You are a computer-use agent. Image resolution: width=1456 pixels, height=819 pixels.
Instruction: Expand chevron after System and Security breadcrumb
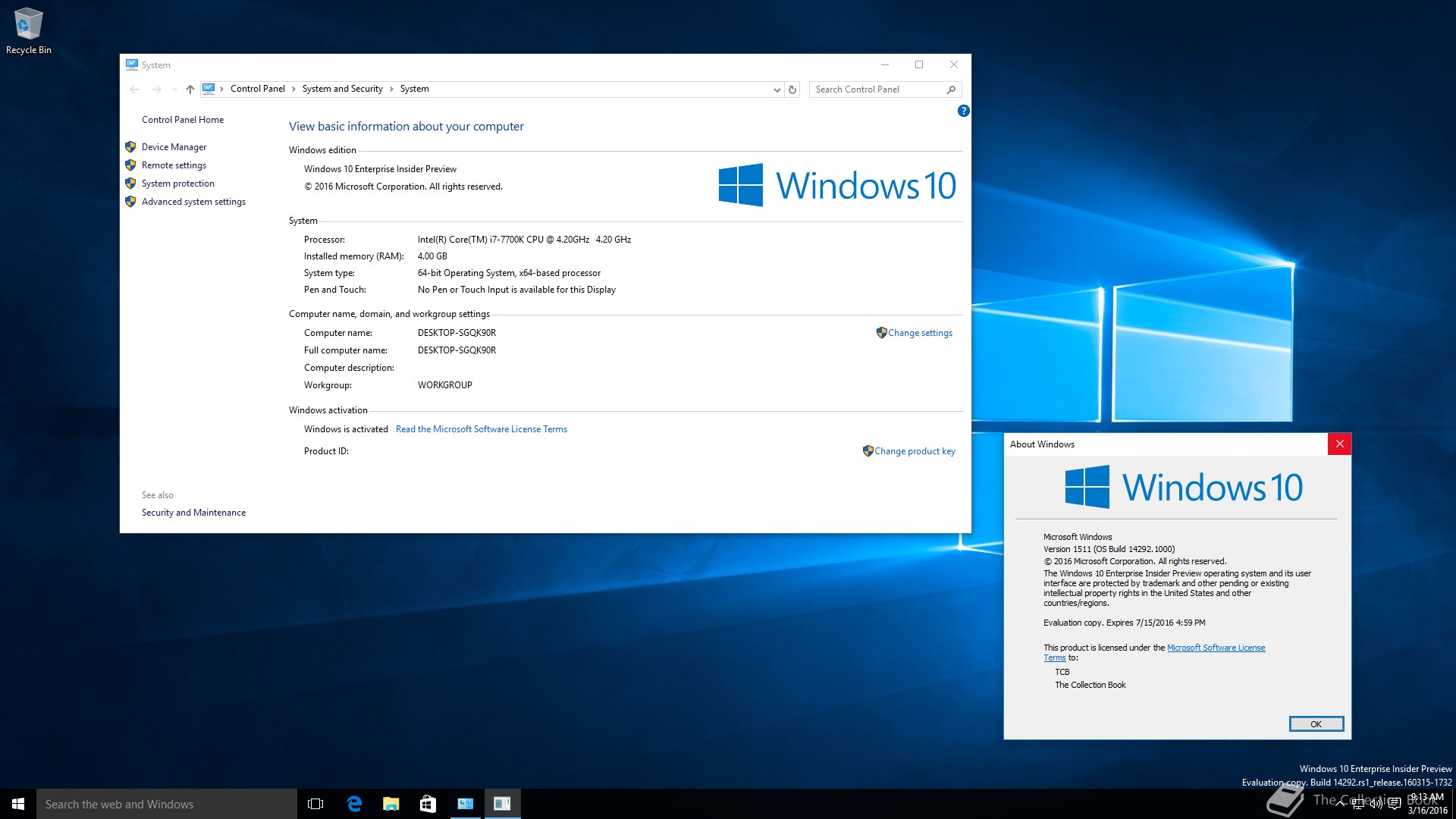[x=392, y=89]
